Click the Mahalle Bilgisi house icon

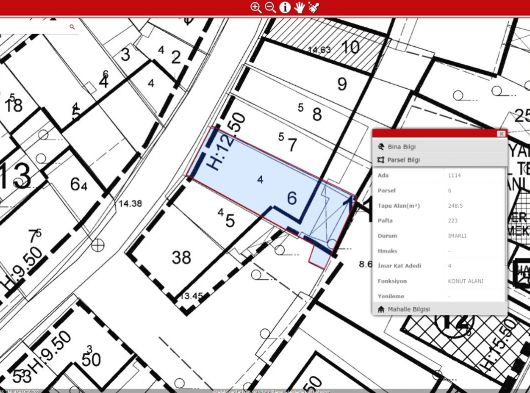[381, 309]
